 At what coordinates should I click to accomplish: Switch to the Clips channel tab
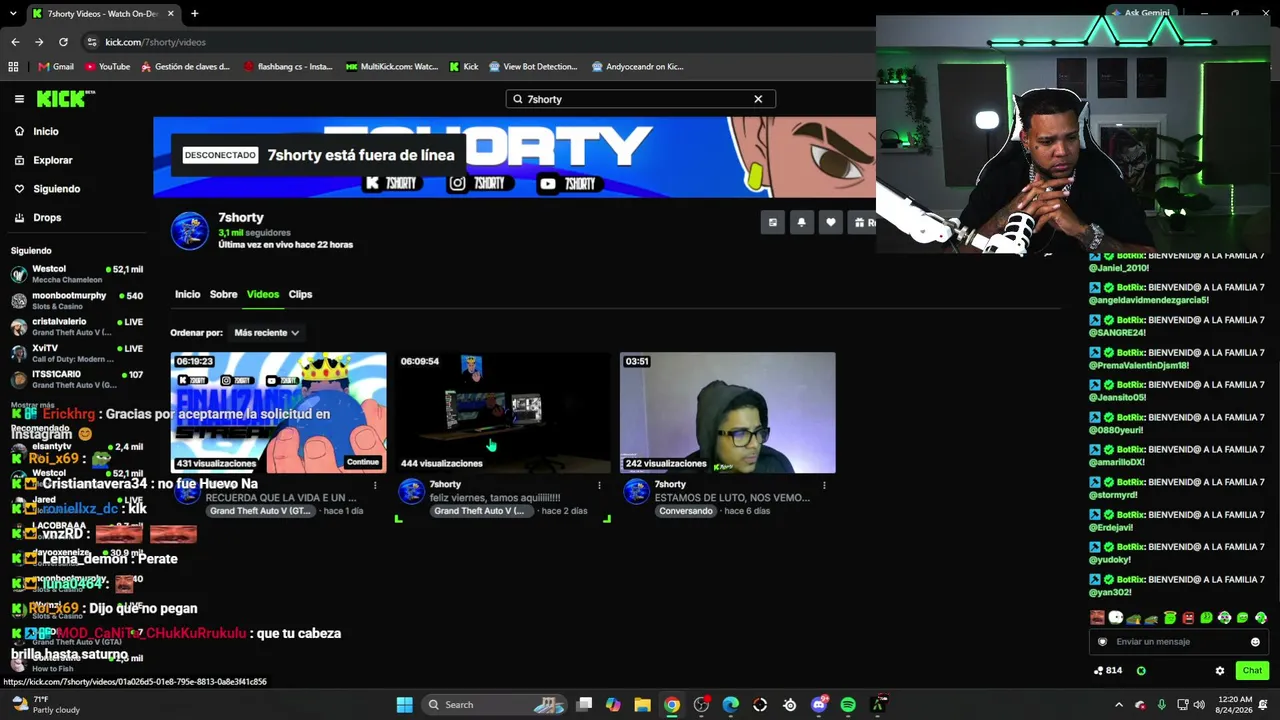click(300, 294)
